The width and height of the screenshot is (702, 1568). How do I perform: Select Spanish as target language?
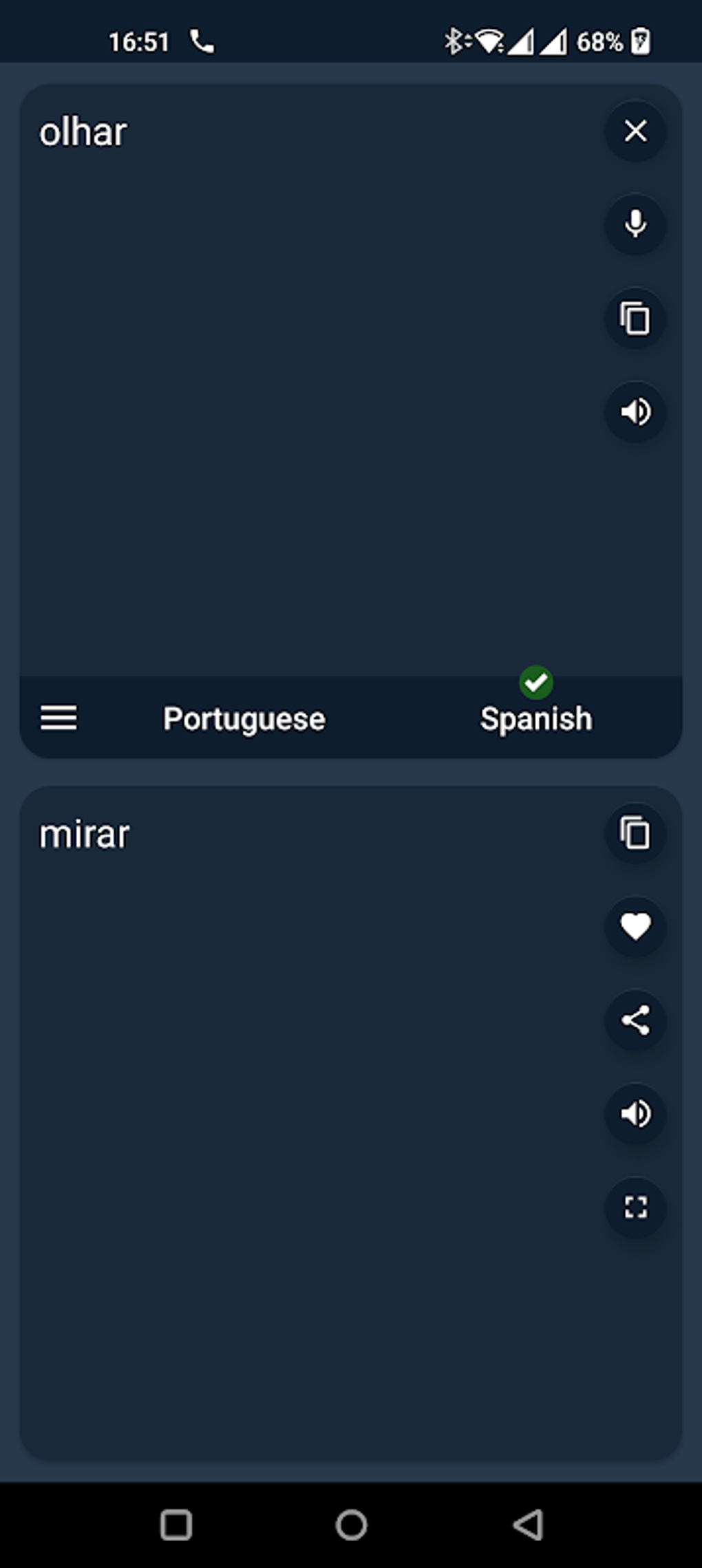coord(535,719)
